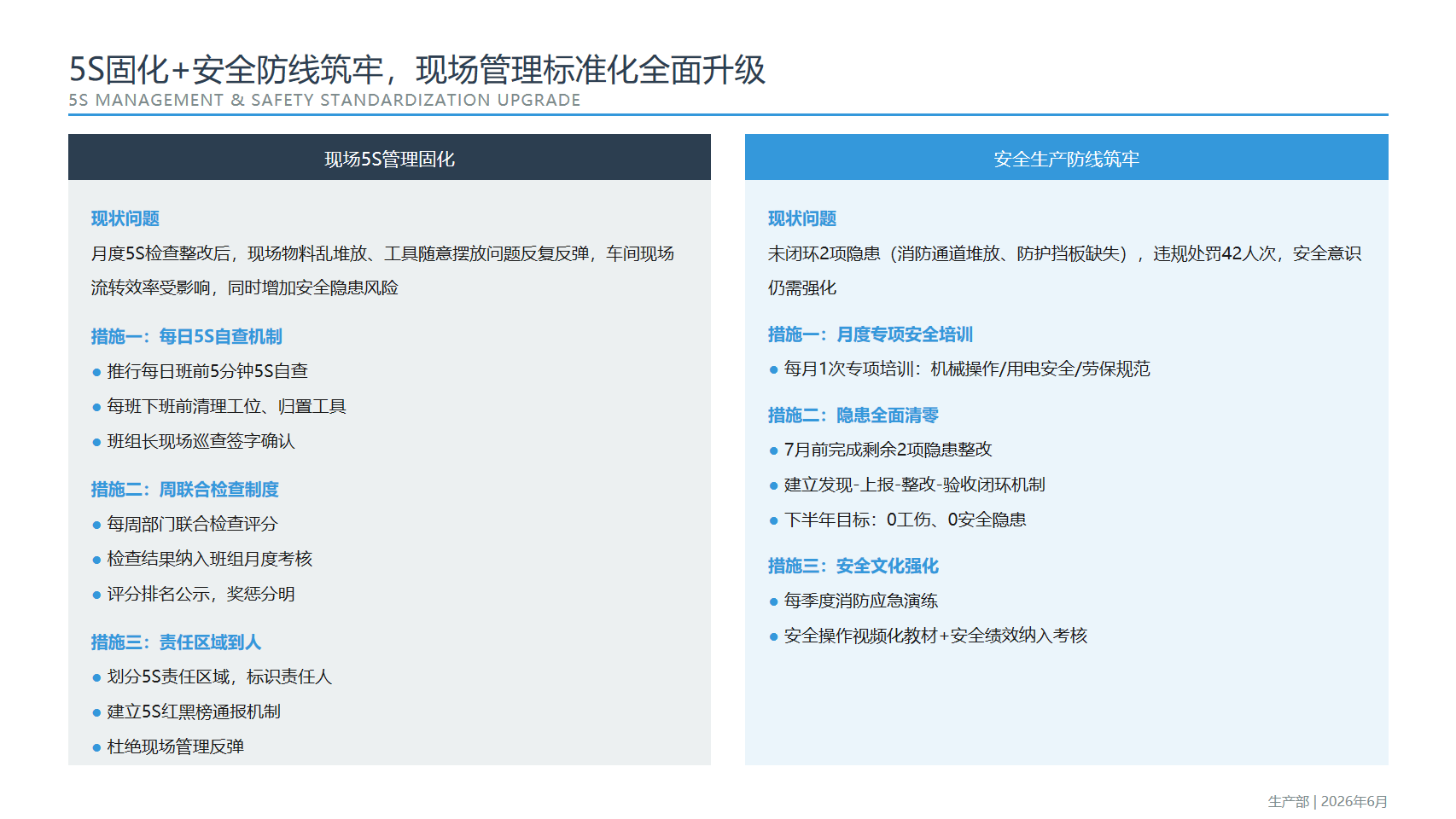
Task: Click the 安全生产防线筑牢 header bar
Action: pos(1066,158)
